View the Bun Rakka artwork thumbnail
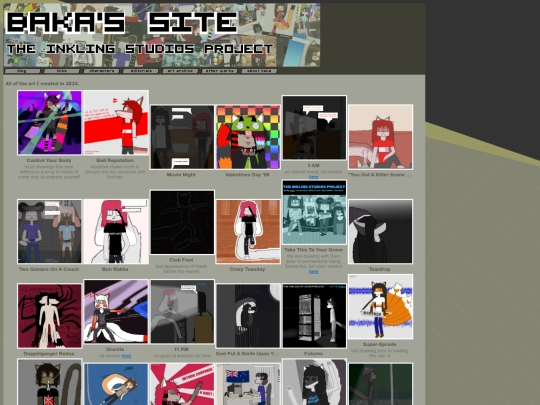The width and height of the screenshot is (540, 405). [116, 231]
